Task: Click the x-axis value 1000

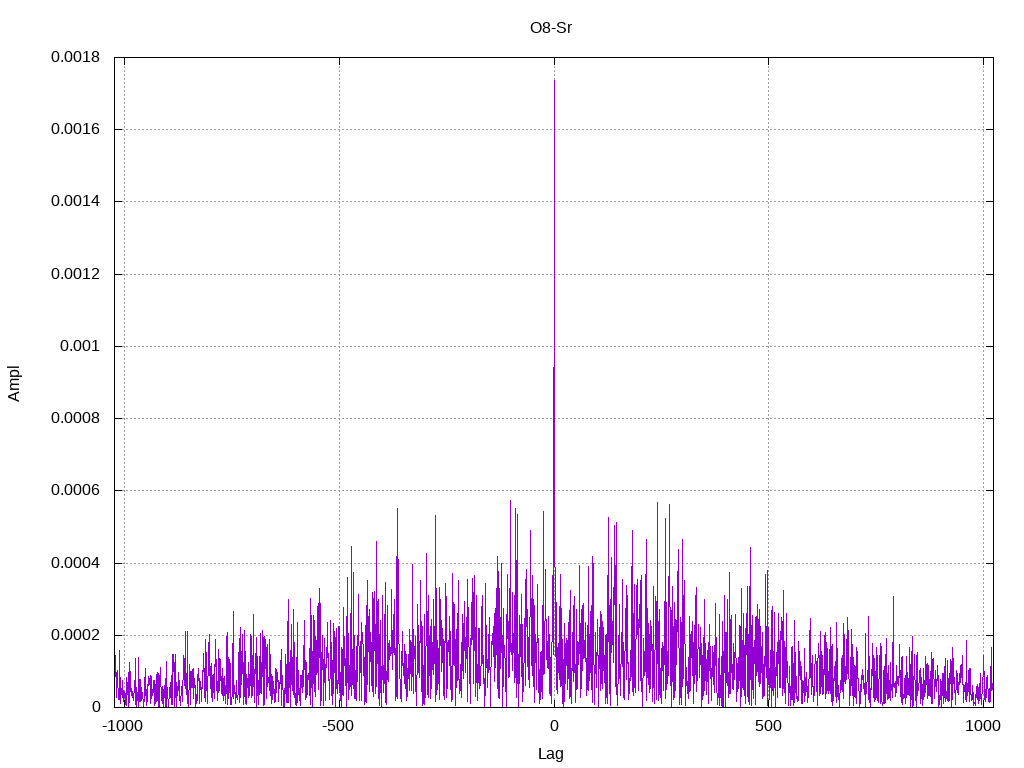Action: pos(983,726)
